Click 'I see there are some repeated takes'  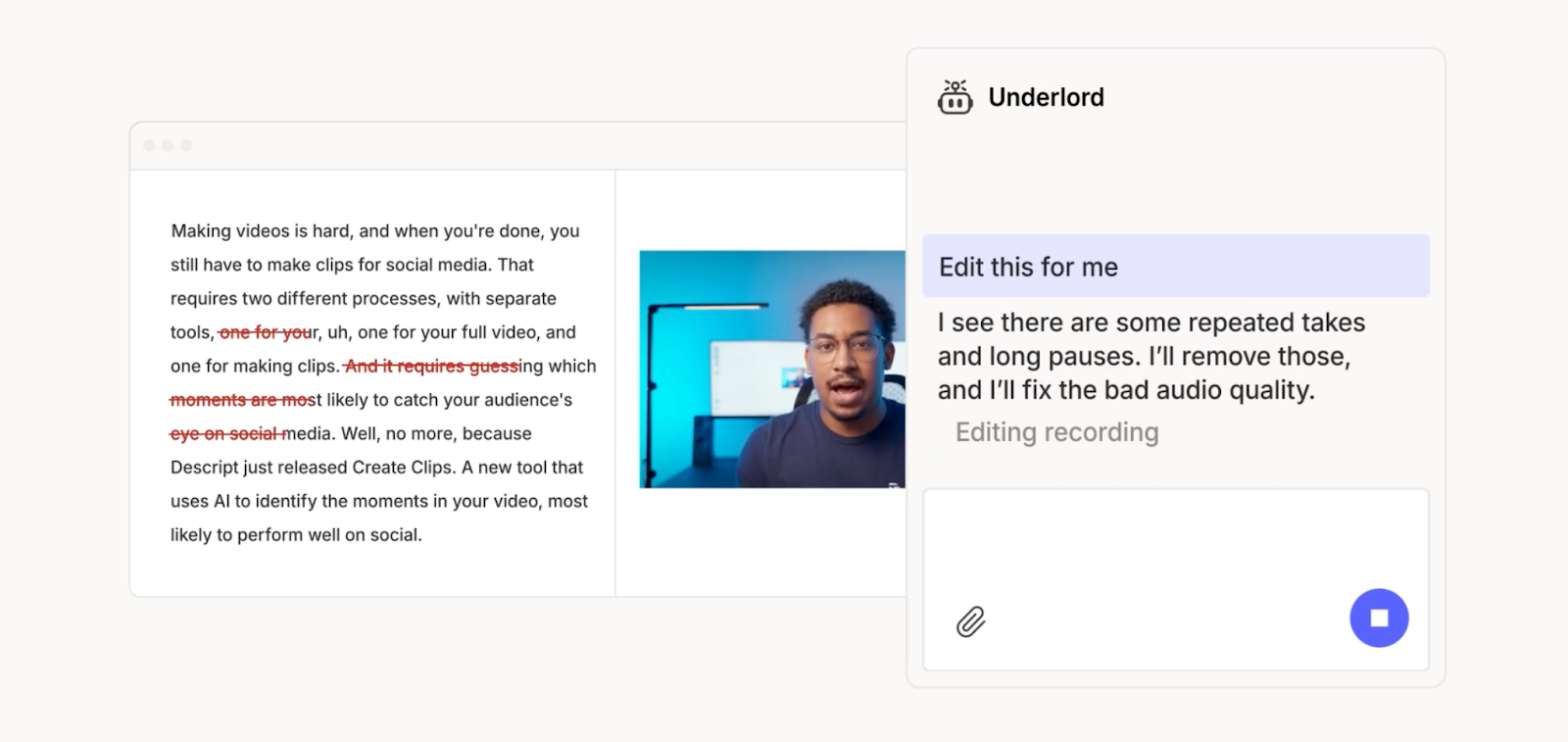point(1151,322)
